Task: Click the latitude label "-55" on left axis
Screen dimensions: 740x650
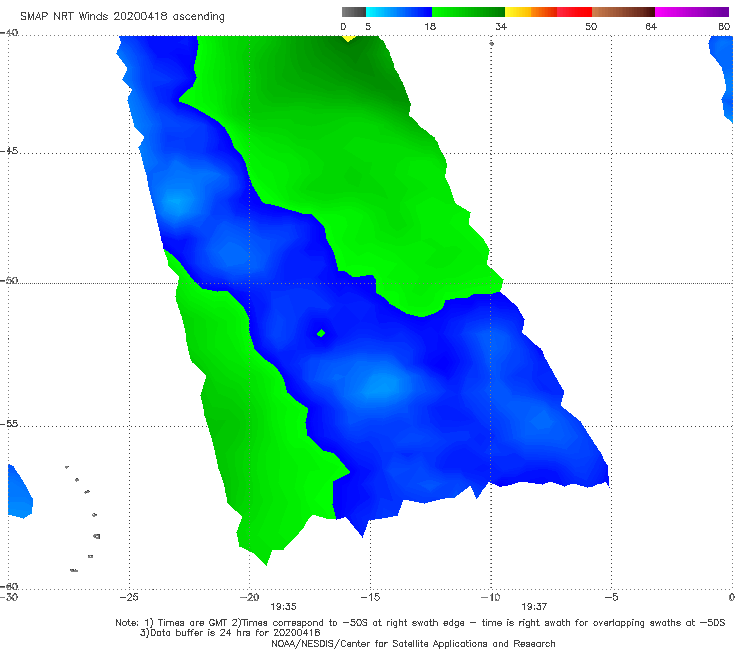Action: click(x=9, y=424)
